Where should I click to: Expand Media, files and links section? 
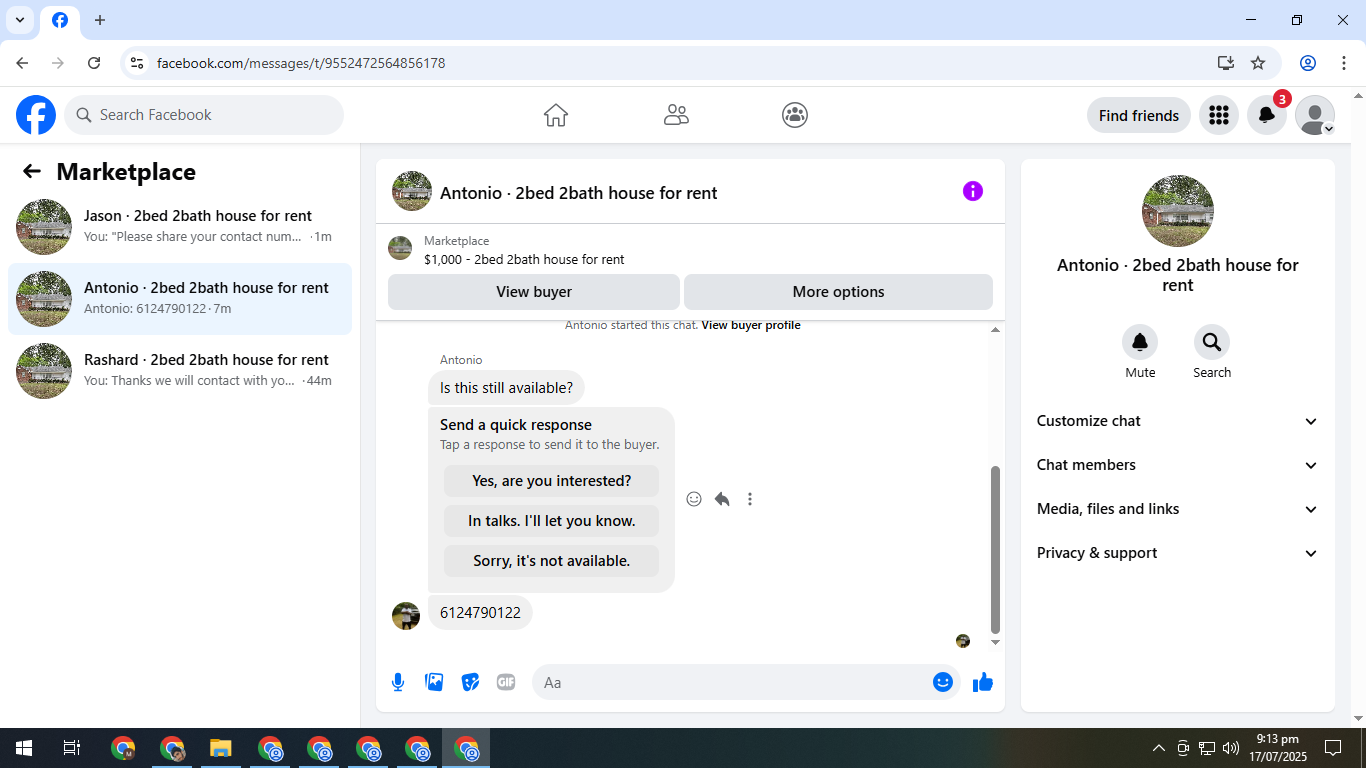tap(1178, 509)
